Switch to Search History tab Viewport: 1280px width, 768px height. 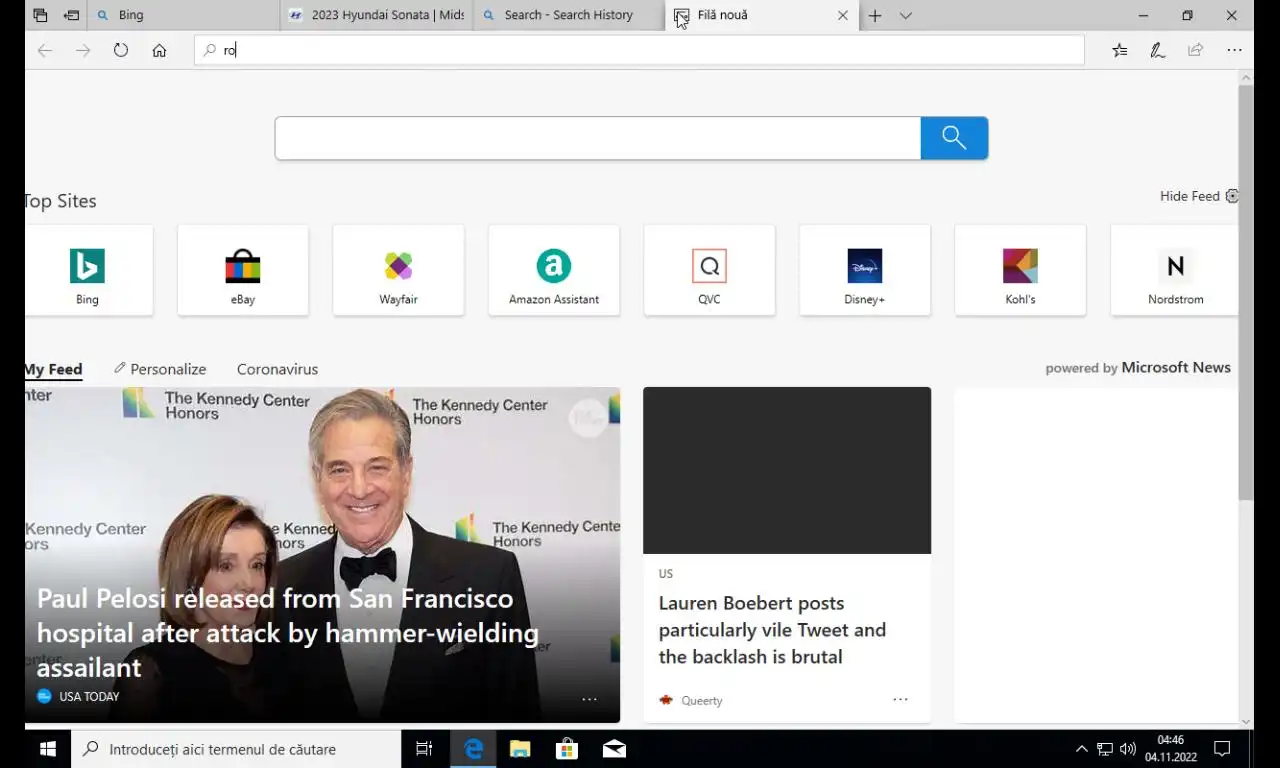tap(569, 15)
